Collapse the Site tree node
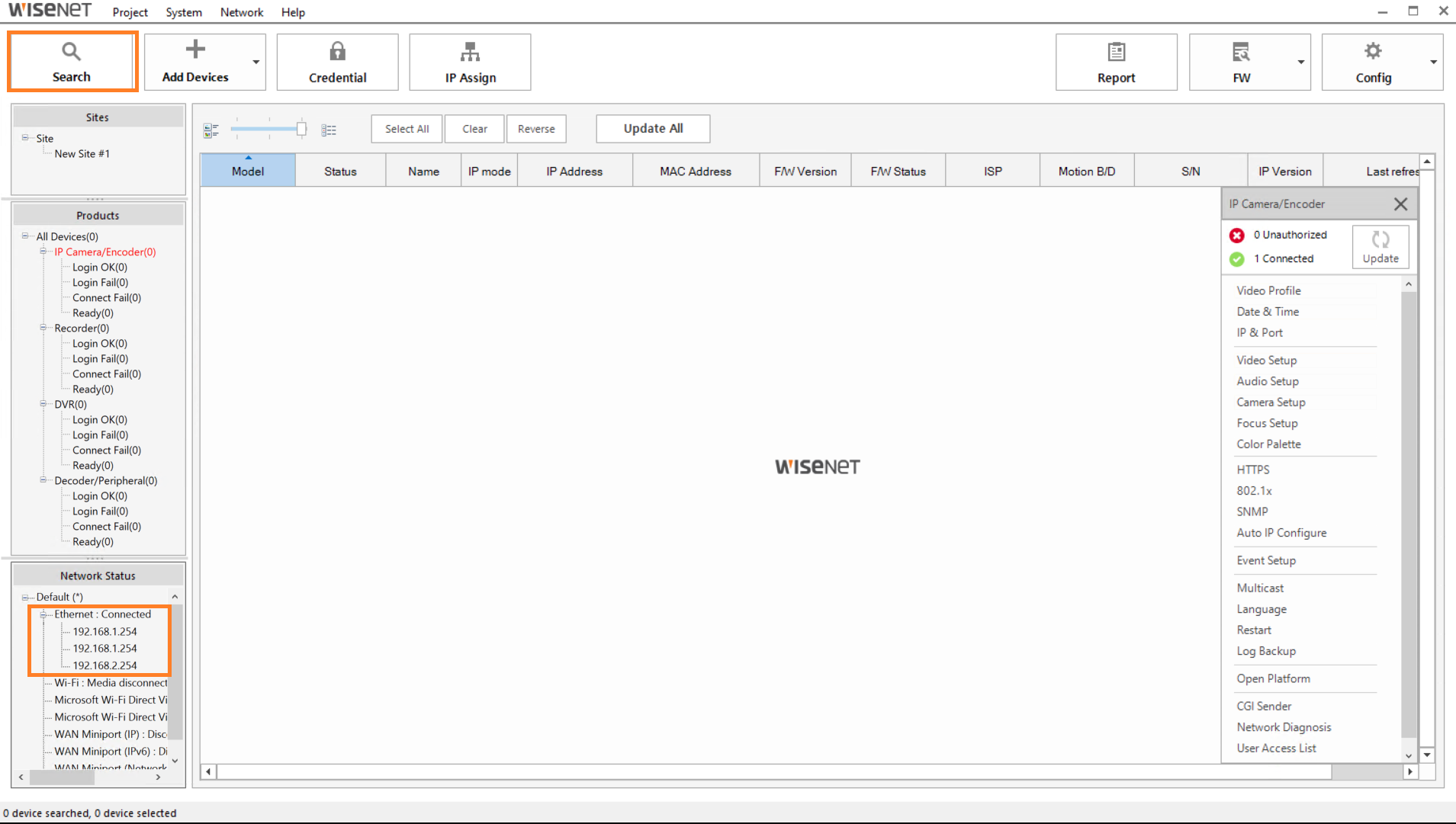1456x824 pixels. (x=25, y=138)
